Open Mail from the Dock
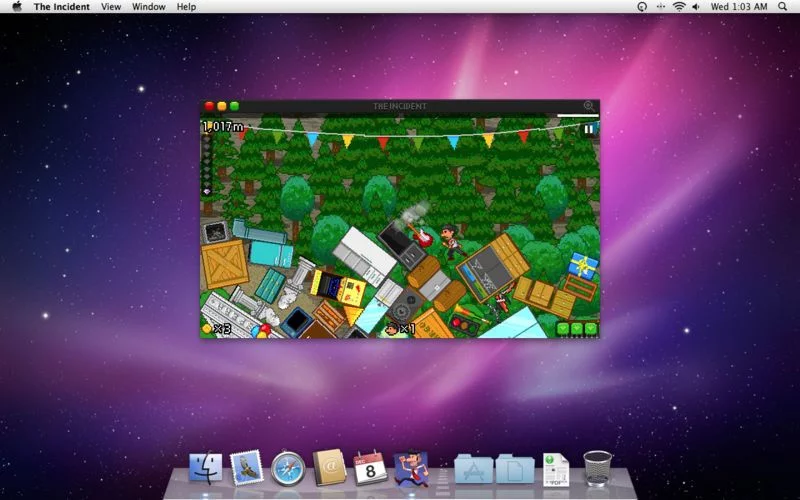800x500 pixels. [x=246, y=467]
